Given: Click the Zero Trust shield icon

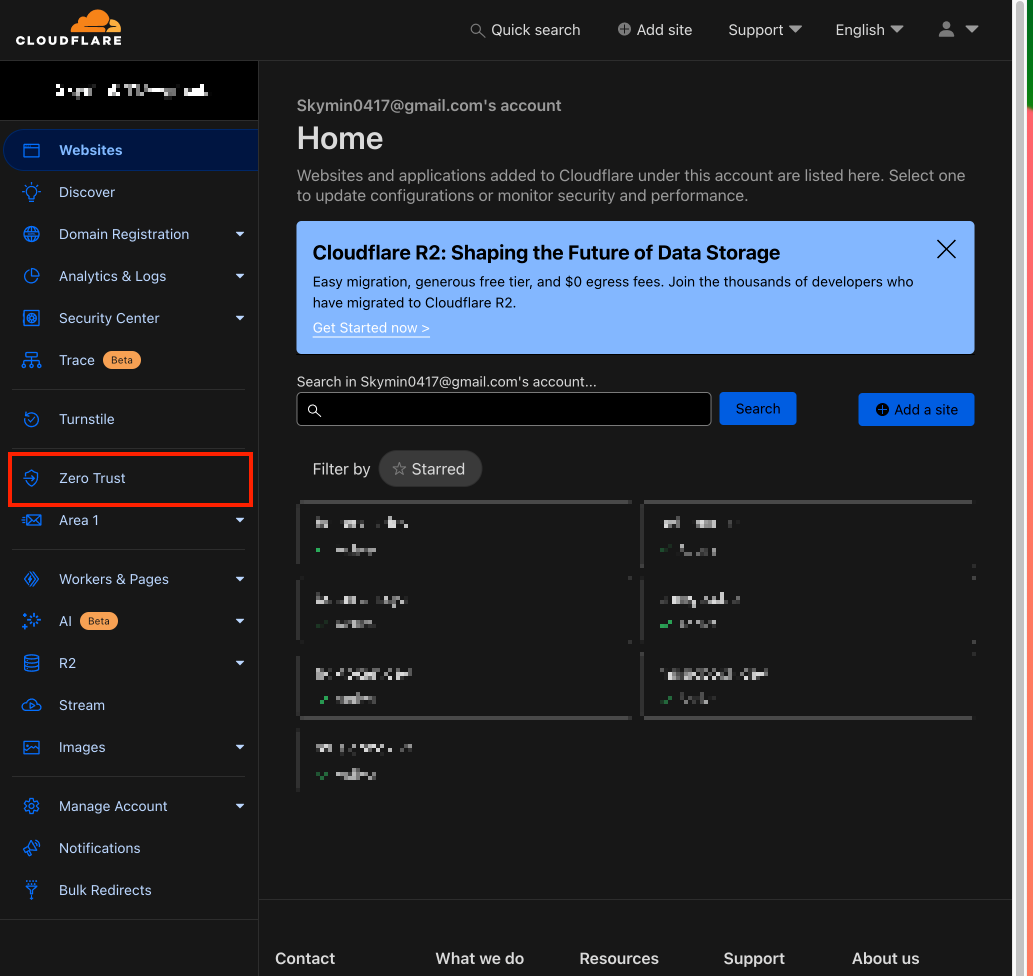Looking at the screenshot, I should coord(32,478).
